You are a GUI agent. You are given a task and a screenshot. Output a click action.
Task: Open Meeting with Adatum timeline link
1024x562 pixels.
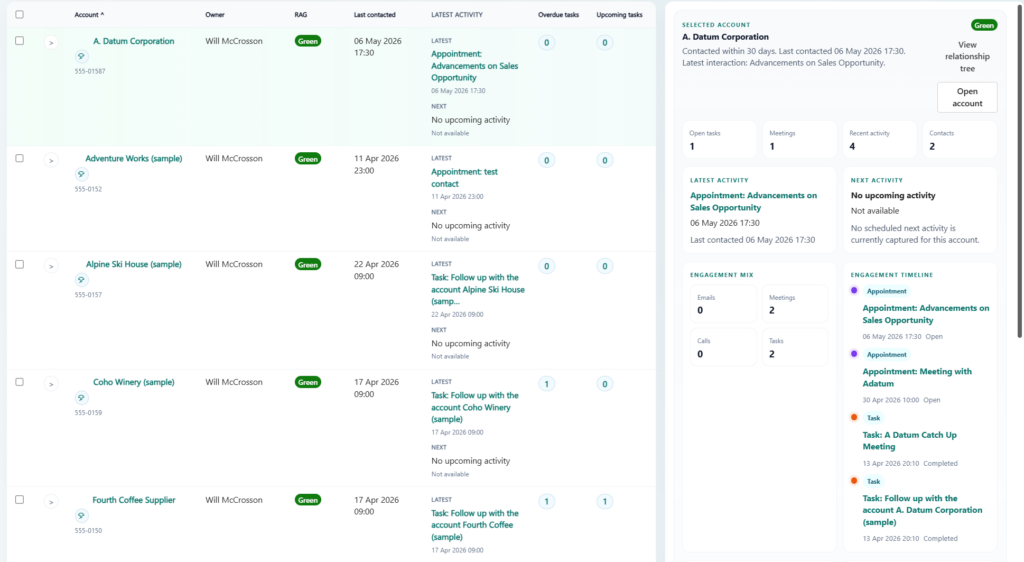(917, 377)
